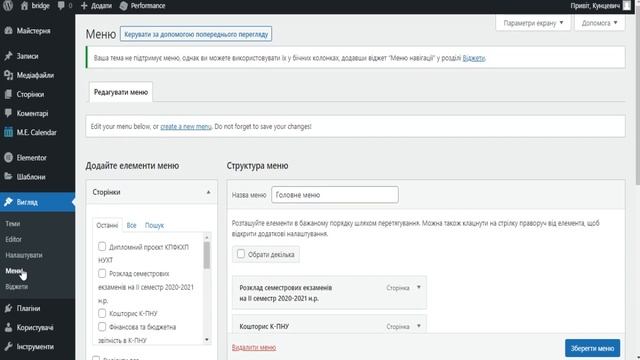The height and width of the screenshot is (360, 640).
Task: Click the pages list scrollbar thumb
Action: [207, 256]
